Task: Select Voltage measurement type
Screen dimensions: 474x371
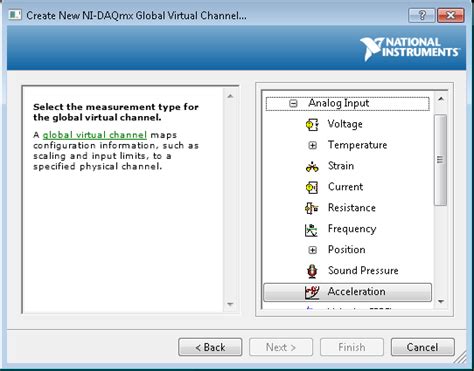Action: [345, 124]
